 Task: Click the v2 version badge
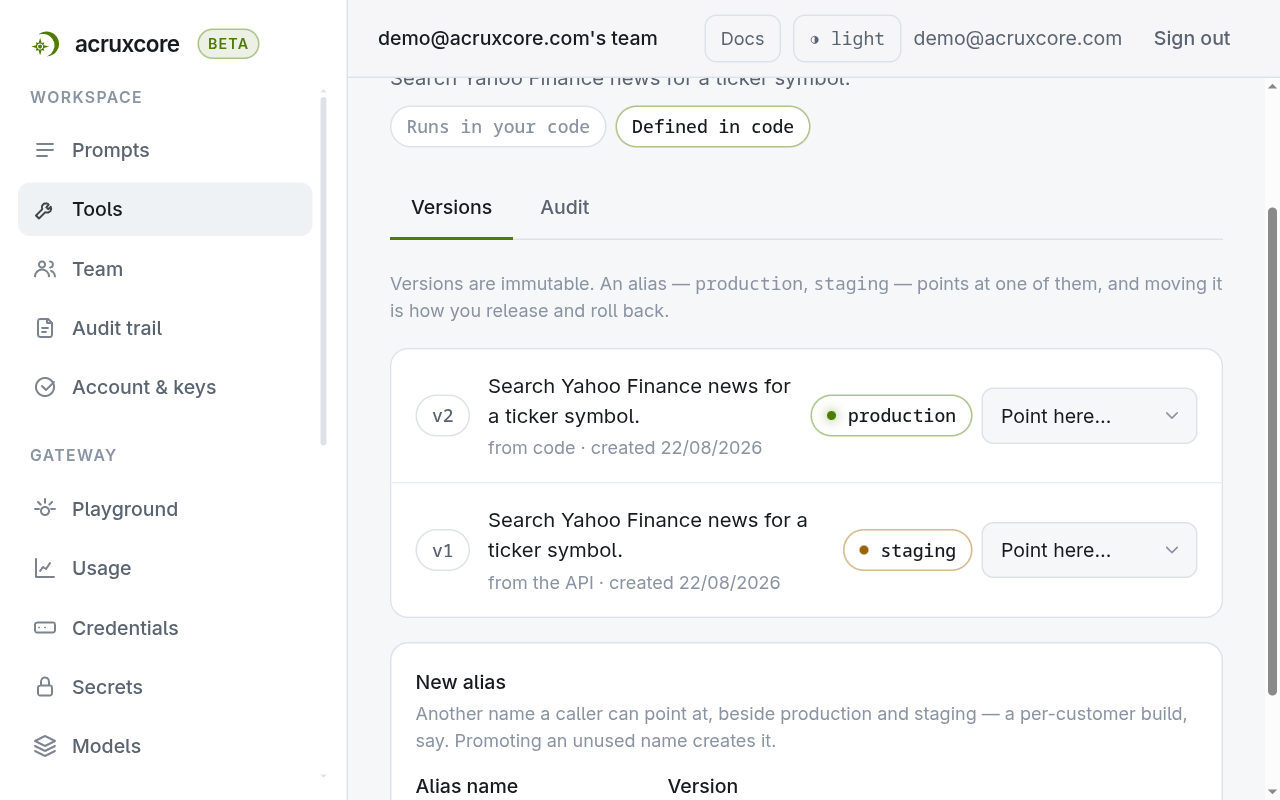coord(443,416)
